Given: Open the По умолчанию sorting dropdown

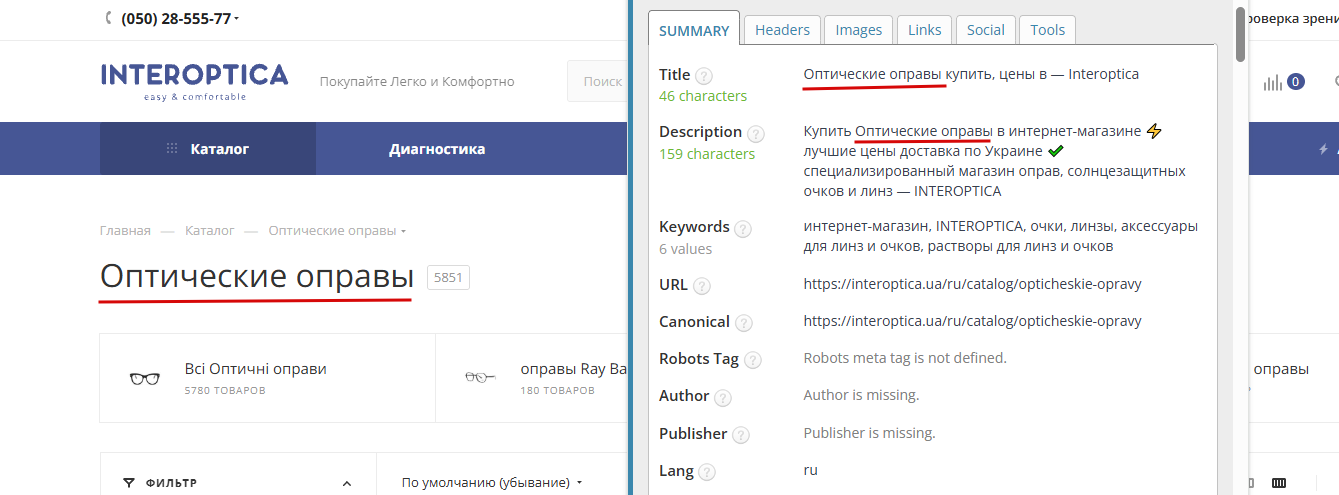Looking at the screenshot, I should [x=492, y=482].
